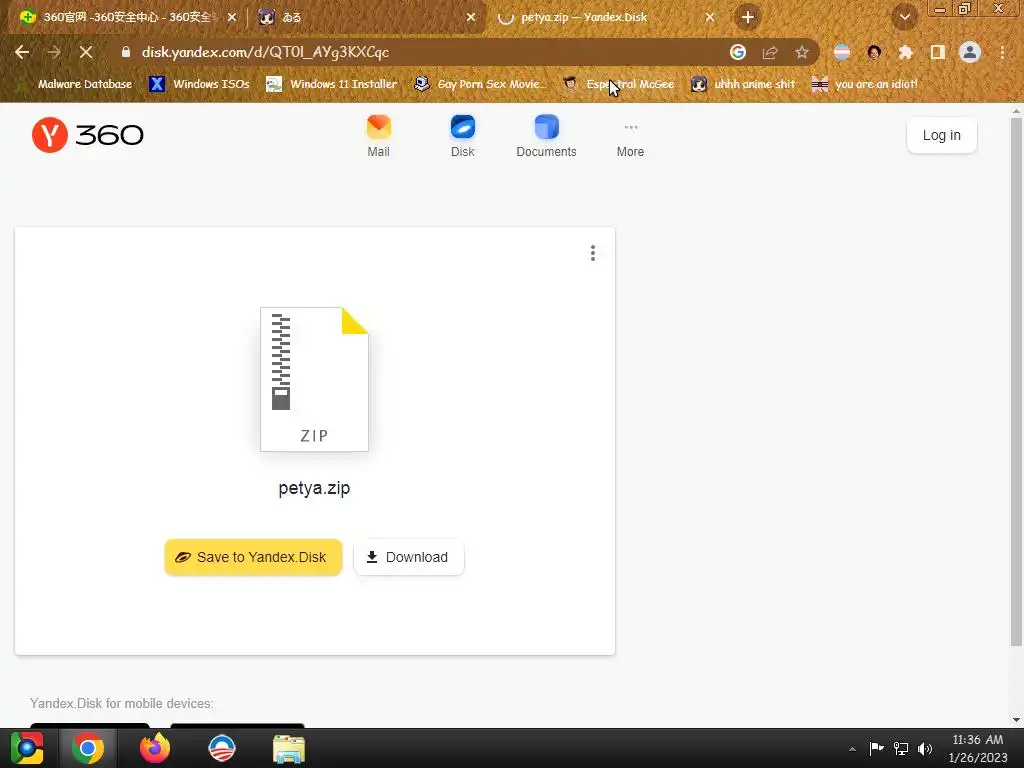Close the 360 security center tab
This screenshot has height=768, width=1024.
tap(232, 18)
